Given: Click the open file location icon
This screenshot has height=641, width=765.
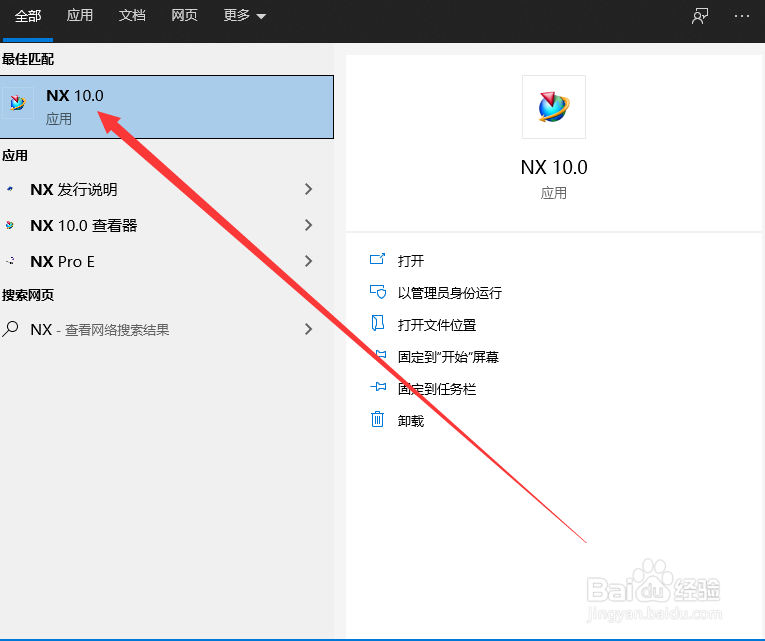Looking at the screenshot, I should [x=378, y=323].
